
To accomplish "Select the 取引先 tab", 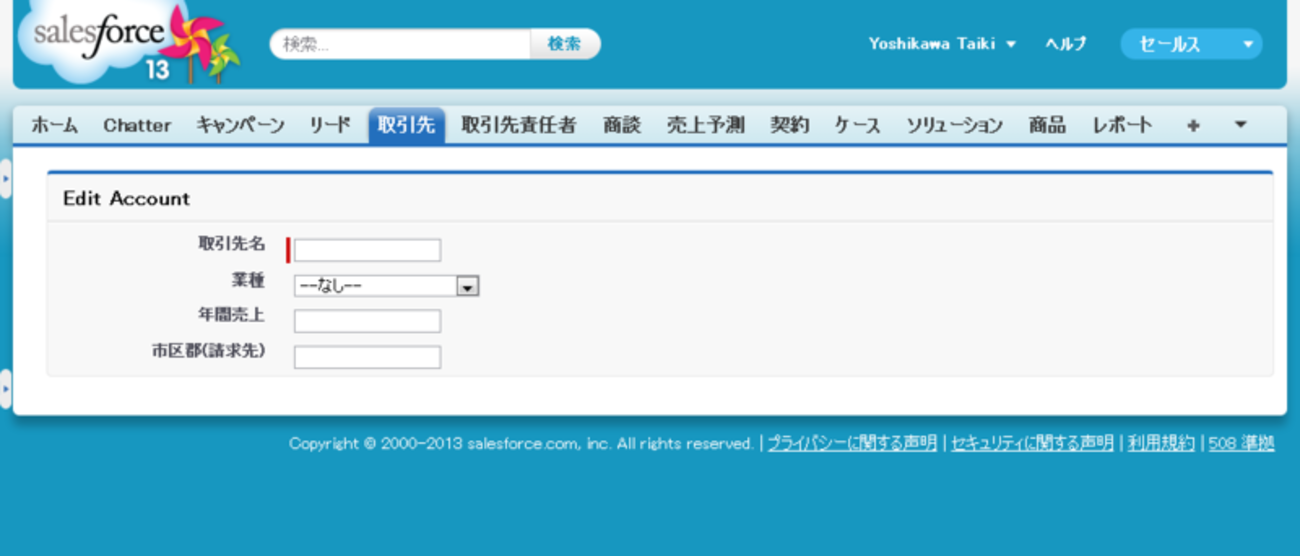I will [406, 126].
